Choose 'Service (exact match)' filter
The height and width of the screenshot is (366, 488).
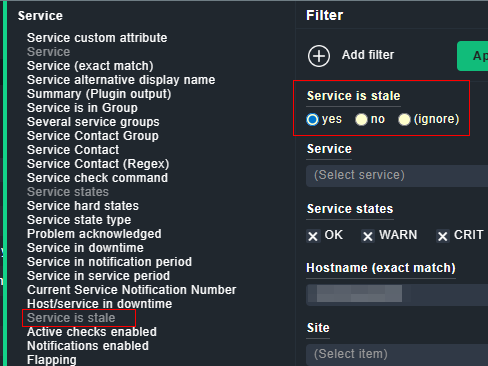pos(90,66)
